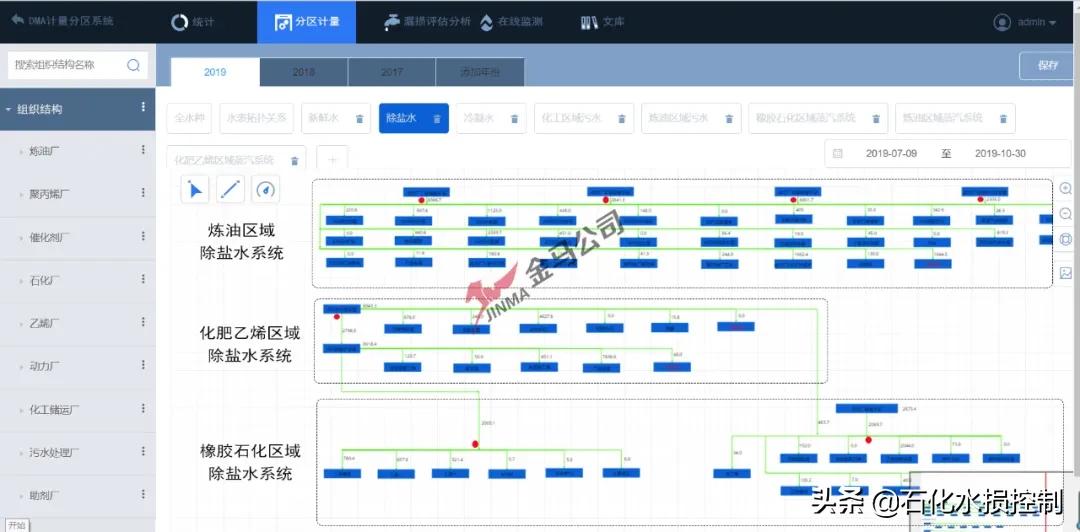Open more options for 助剂厂

[143, 495]
